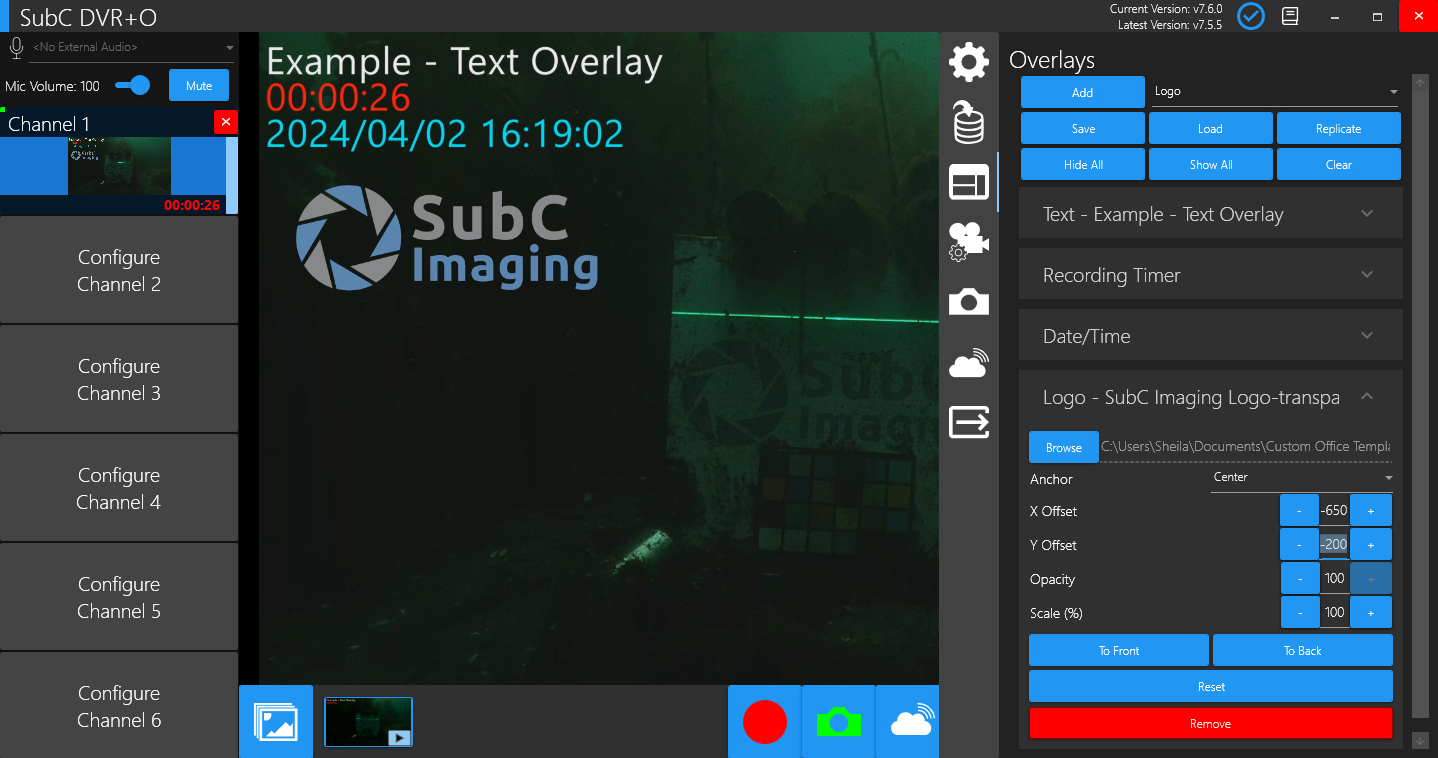
Task: Configure Channel 4
Action: pyautogui.click(x=119, y=489)
